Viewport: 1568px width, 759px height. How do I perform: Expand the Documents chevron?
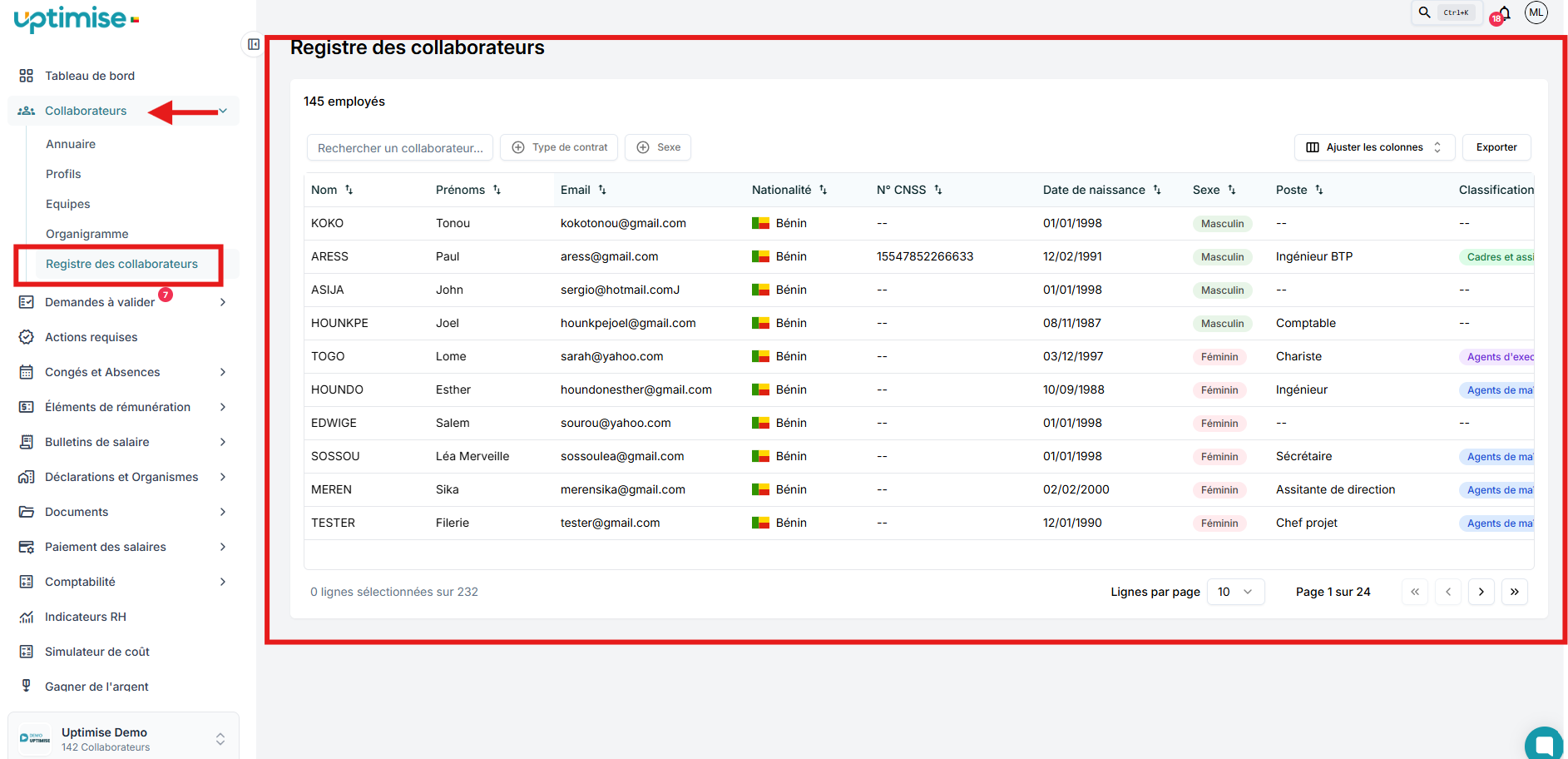223,512
